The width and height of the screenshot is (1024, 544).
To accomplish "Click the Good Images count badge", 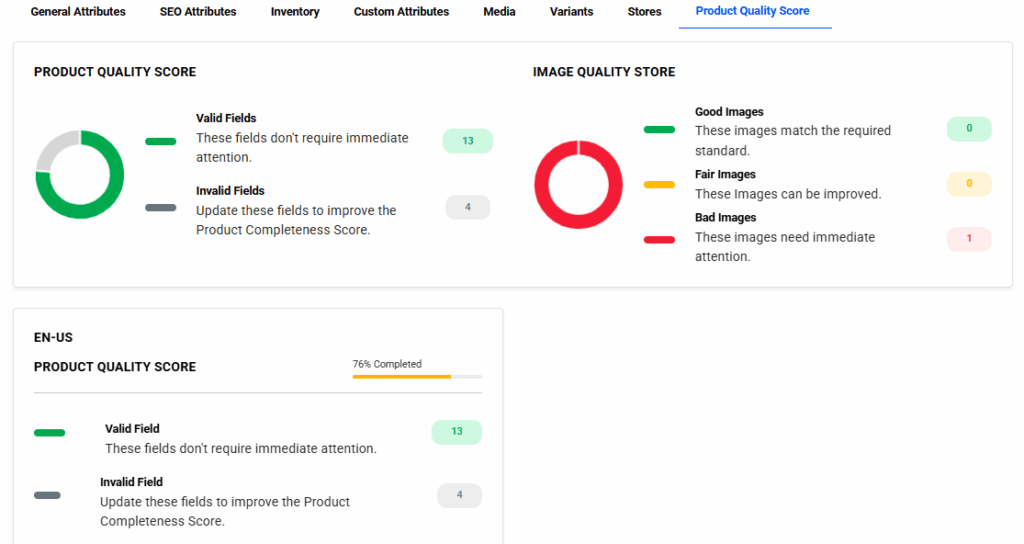I will pyautogui.click(x=968, y=129).
